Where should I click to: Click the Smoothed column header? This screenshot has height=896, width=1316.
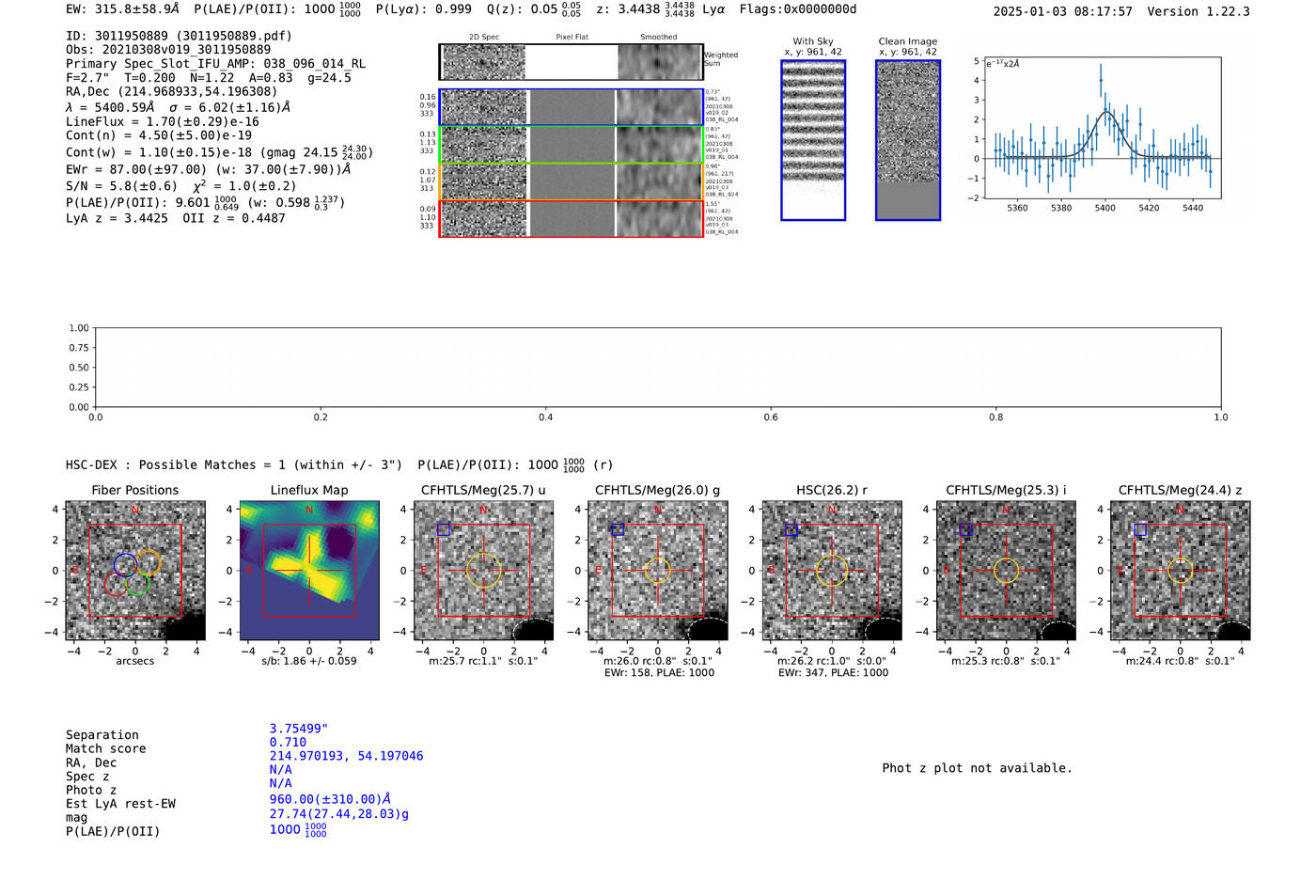pos(658,38)
